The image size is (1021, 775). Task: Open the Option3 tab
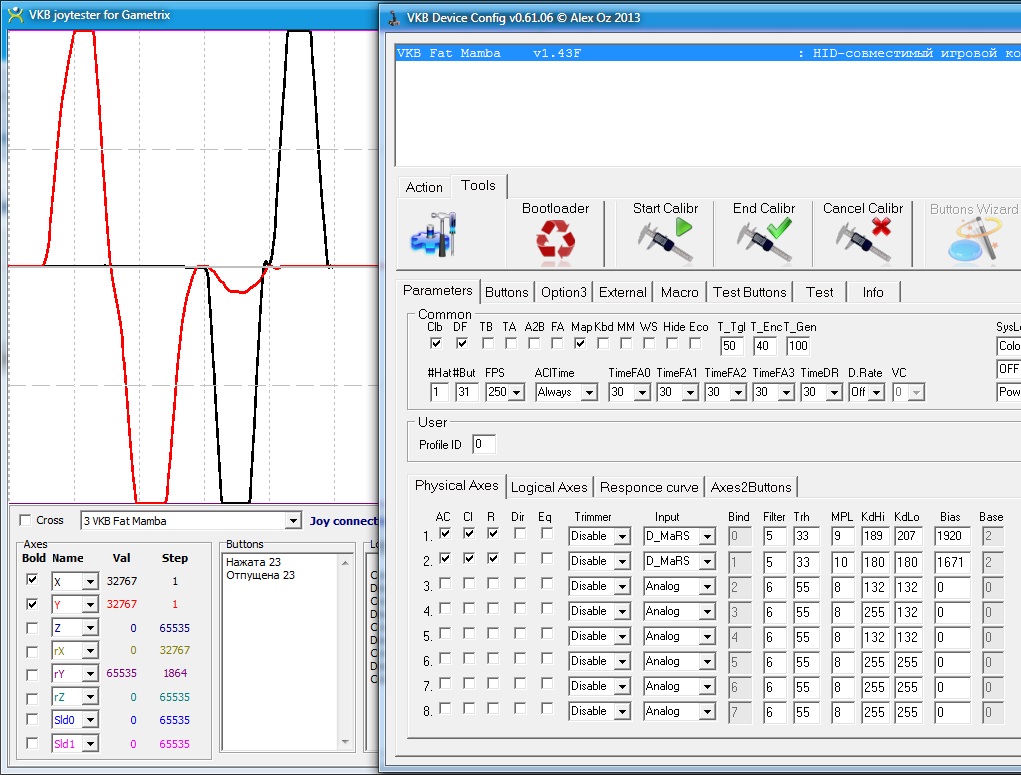pos(564,292)
